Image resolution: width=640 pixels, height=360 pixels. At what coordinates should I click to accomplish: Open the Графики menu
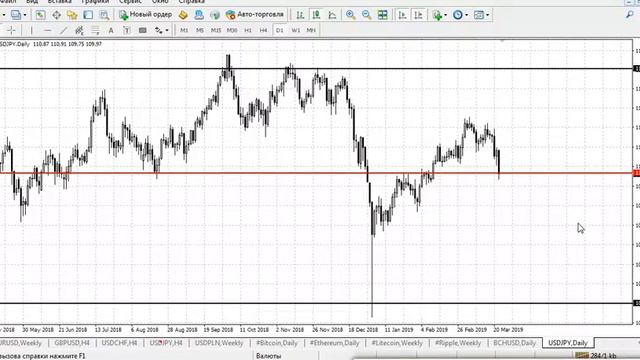(x=95, y=2)
